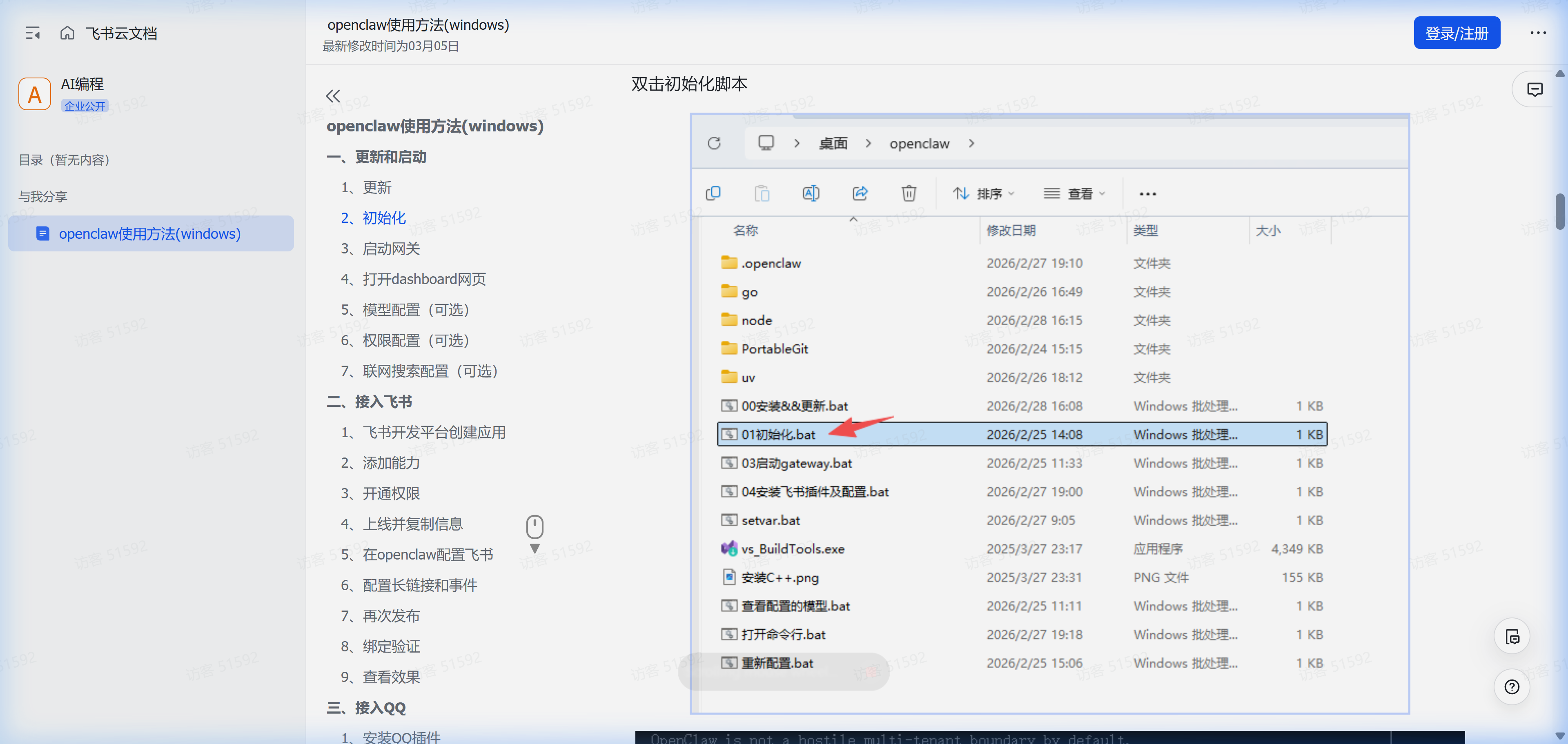
Task: Go to the Feishu Docs home icon
Action: coord(67,33)
